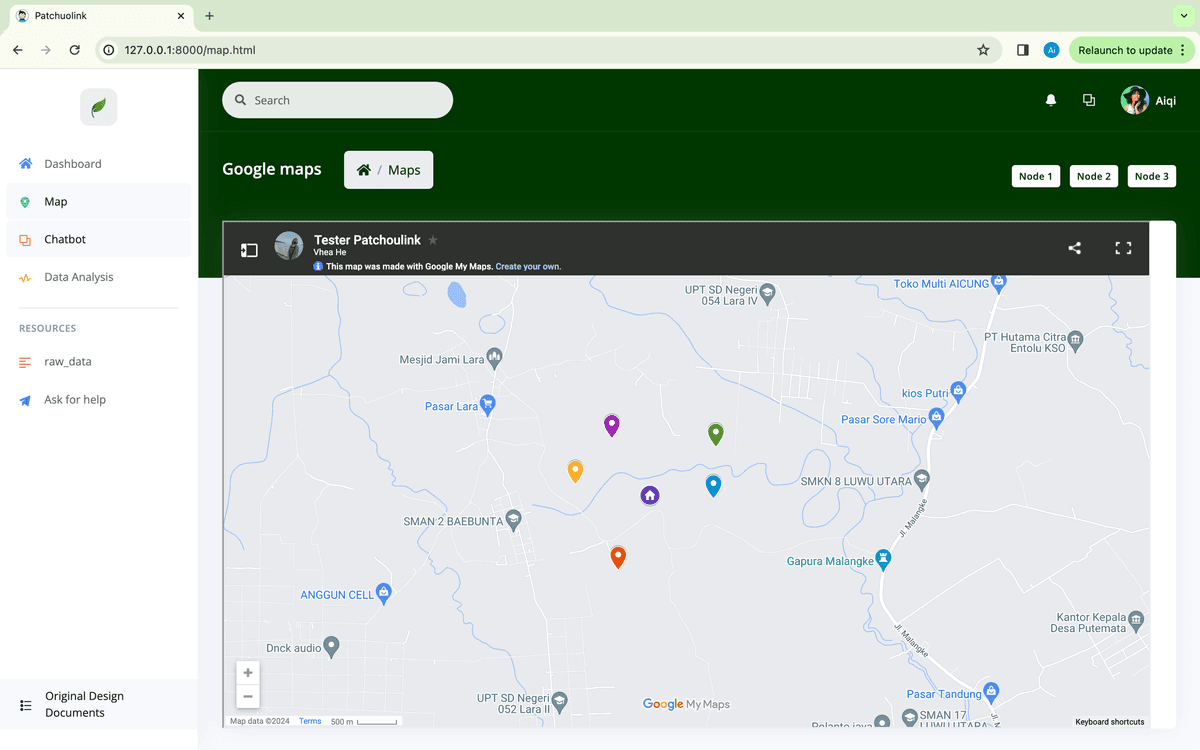
Task: Expand Chrome tab search dropdown arrow
Action: [1185, 16]
